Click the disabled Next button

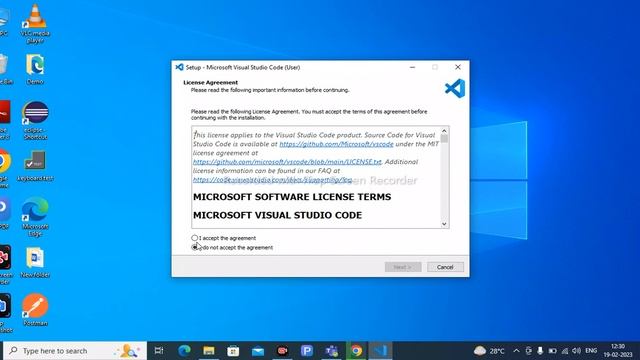[x=403, y=267]
